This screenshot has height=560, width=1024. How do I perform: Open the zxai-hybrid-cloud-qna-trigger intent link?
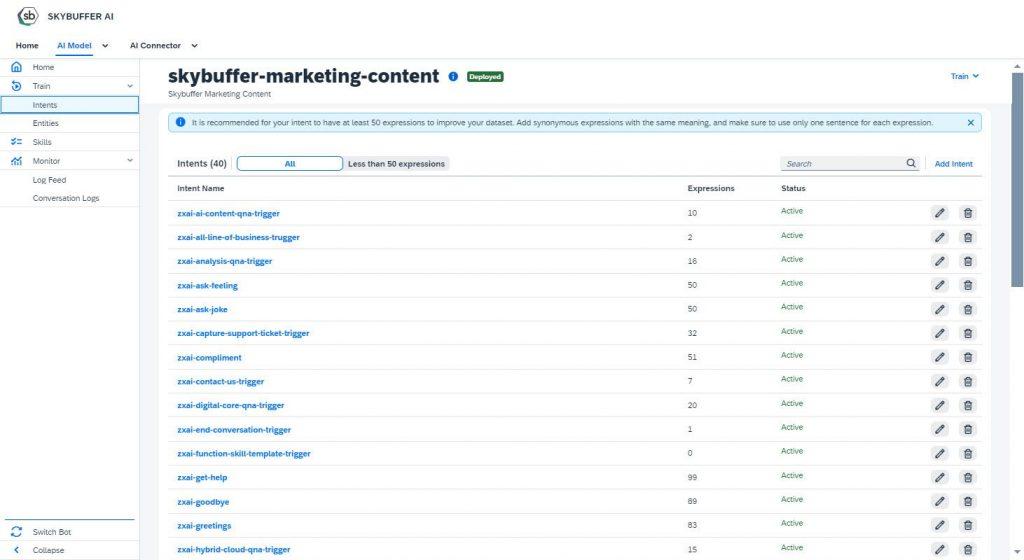(234, 550)
